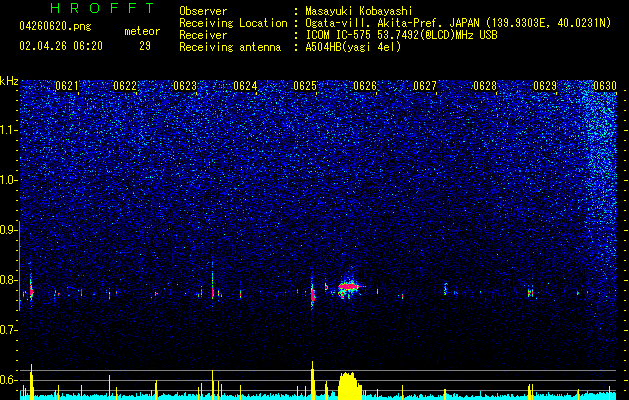This screenshot has height=400, width=629.
Task: Click the Ogata-vill. Akita-Pref. JAPAN location text
Action: pos(458,23)
